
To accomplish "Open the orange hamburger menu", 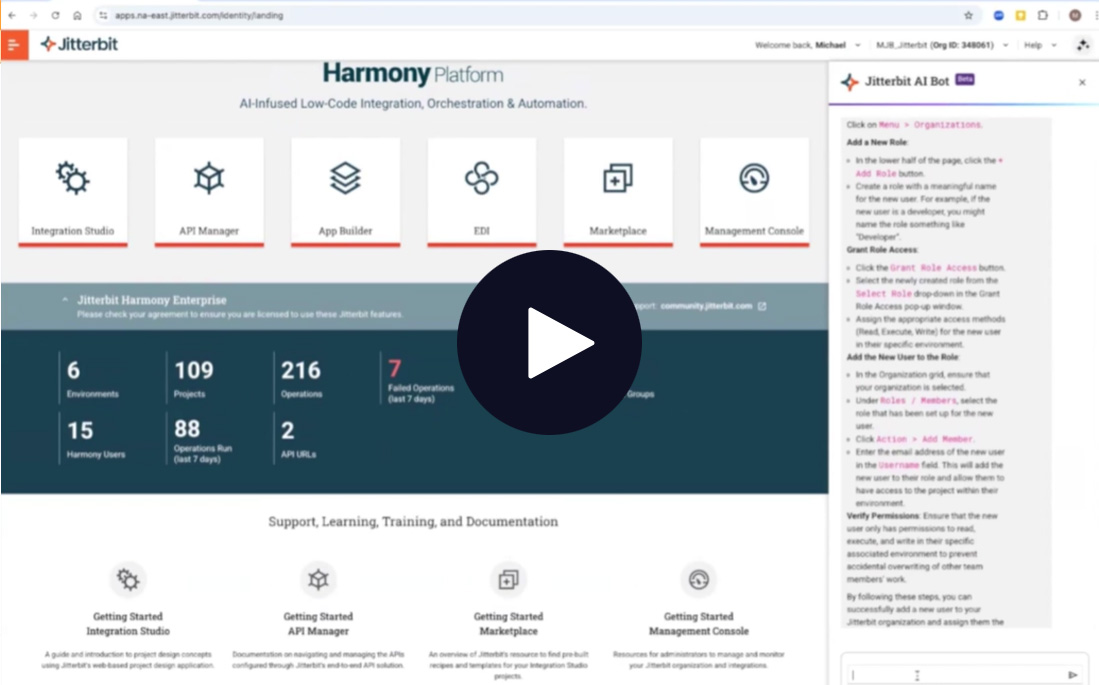I will [x=14, y=45].
